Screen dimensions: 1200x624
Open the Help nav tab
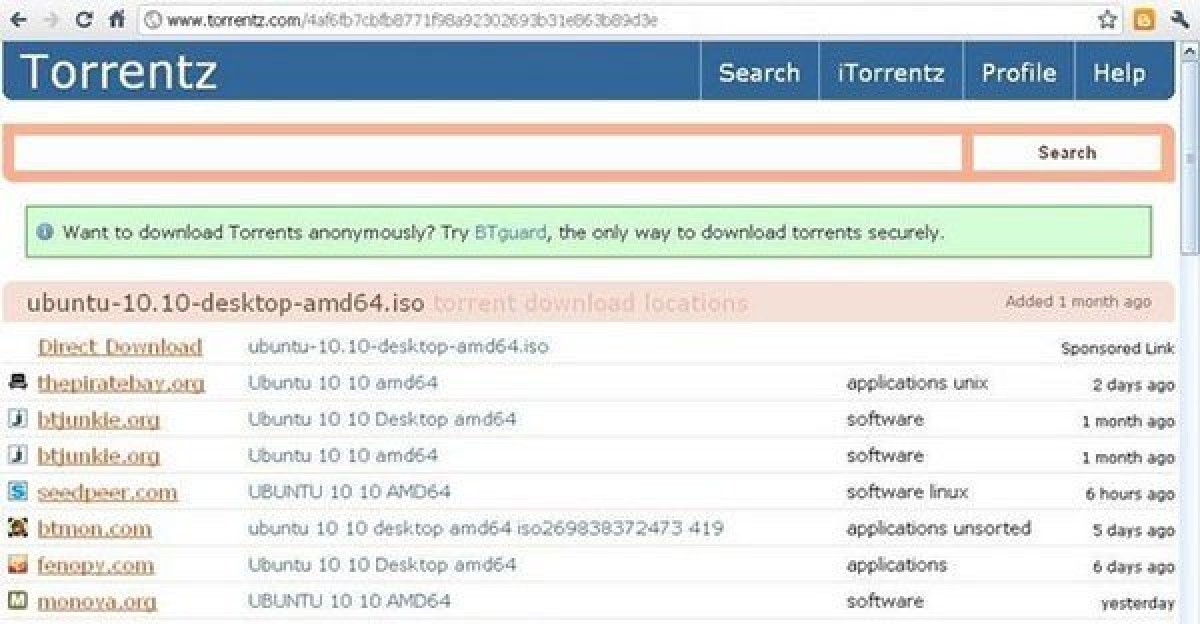point(1119,72)
